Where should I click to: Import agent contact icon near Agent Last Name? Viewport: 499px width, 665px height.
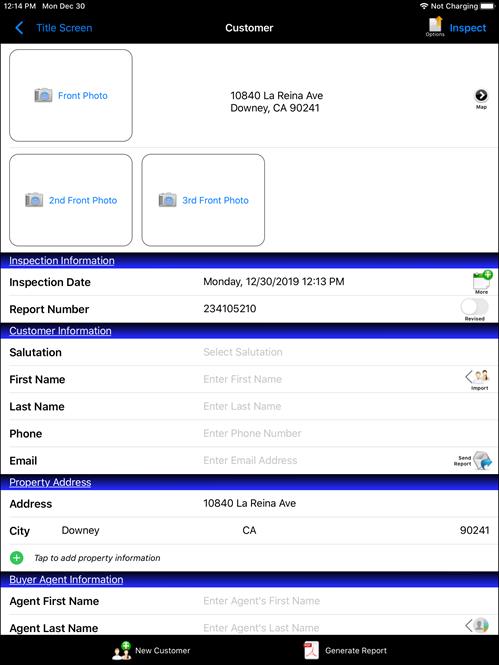click(477, 625)
